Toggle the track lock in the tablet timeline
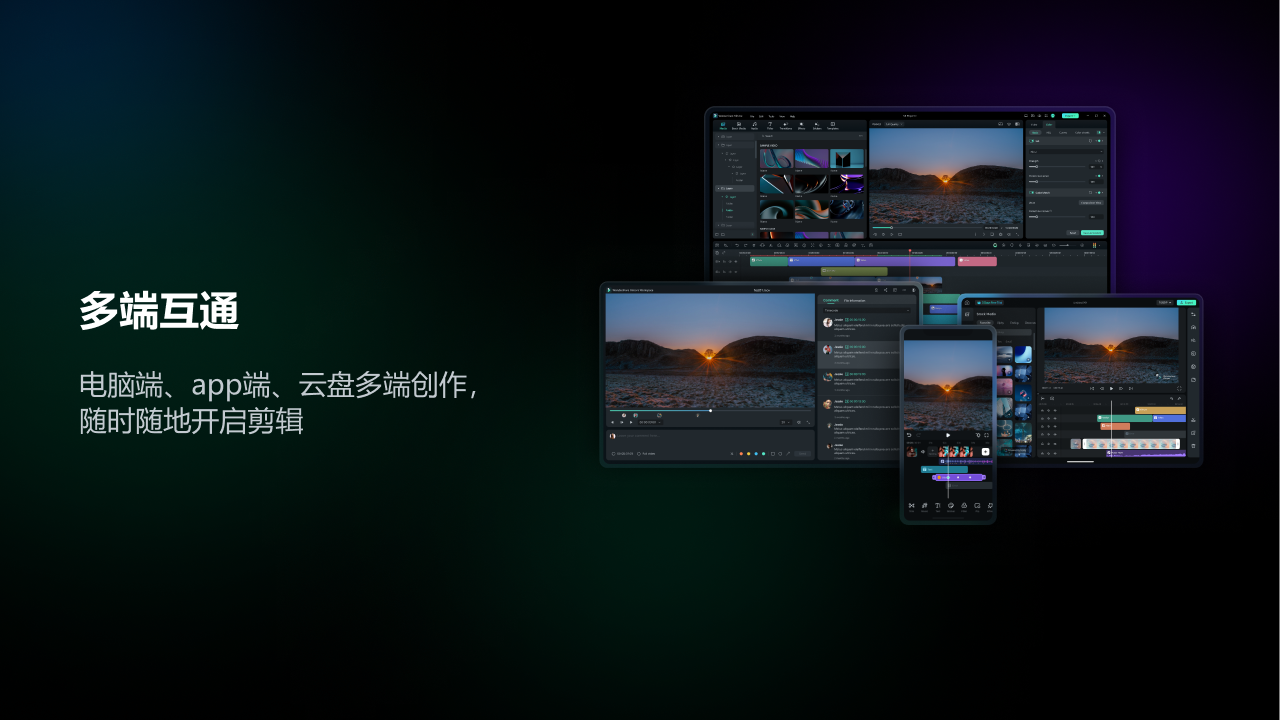This screenshot has width=1280, height=720. click(1041, 418)
